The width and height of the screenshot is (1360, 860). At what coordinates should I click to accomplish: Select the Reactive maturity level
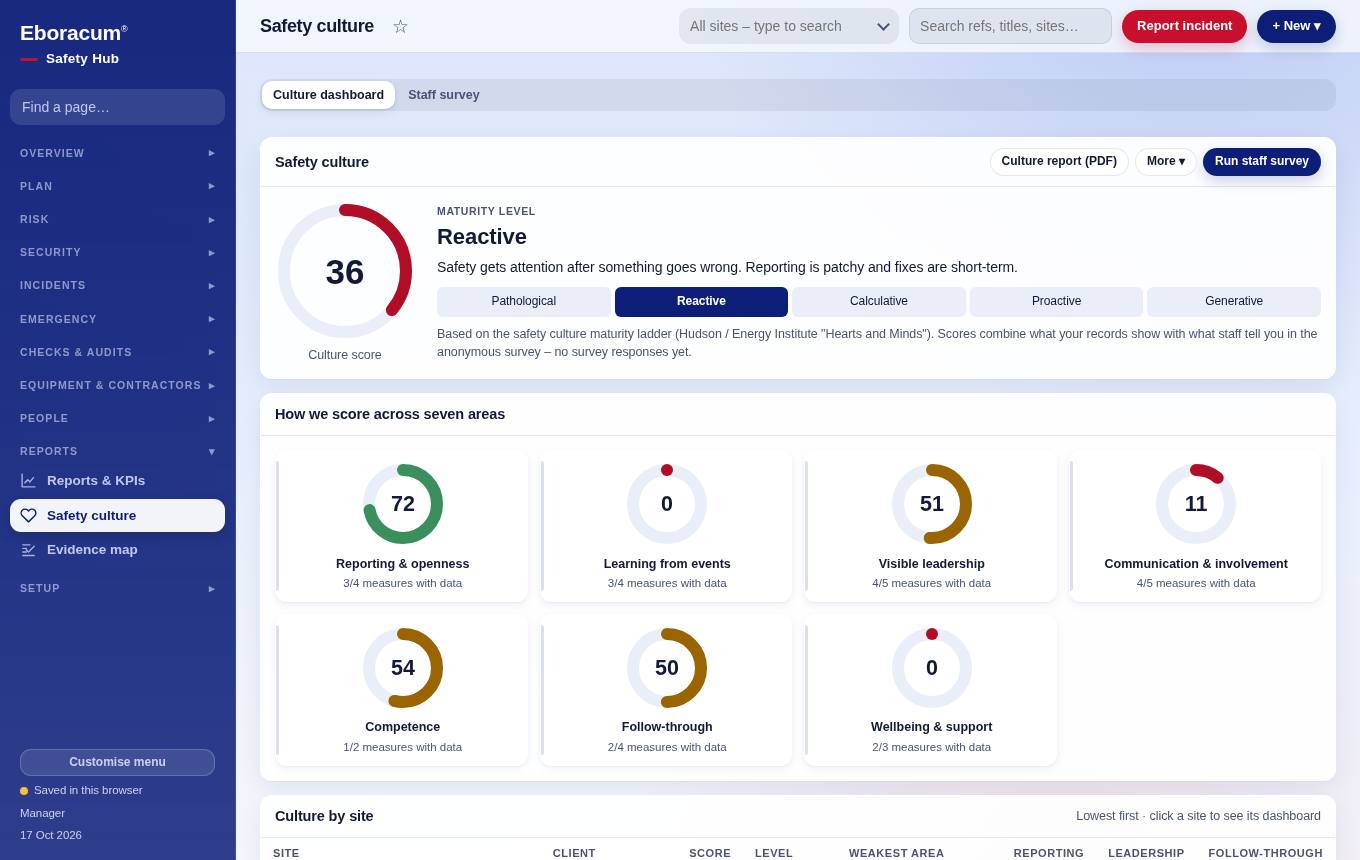point(701,302)
